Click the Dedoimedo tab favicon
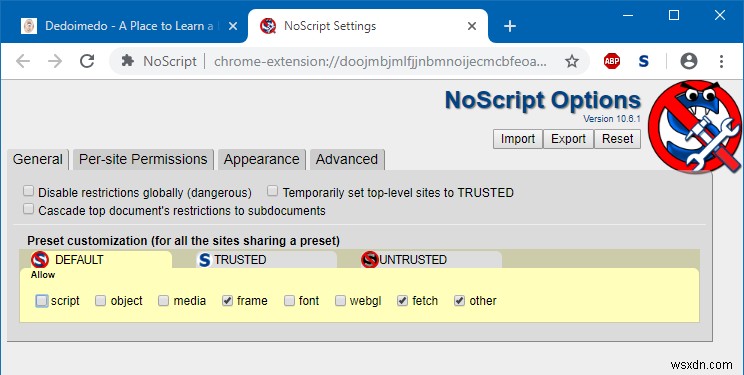Screen dimensions: 744x375 point(29,26)
